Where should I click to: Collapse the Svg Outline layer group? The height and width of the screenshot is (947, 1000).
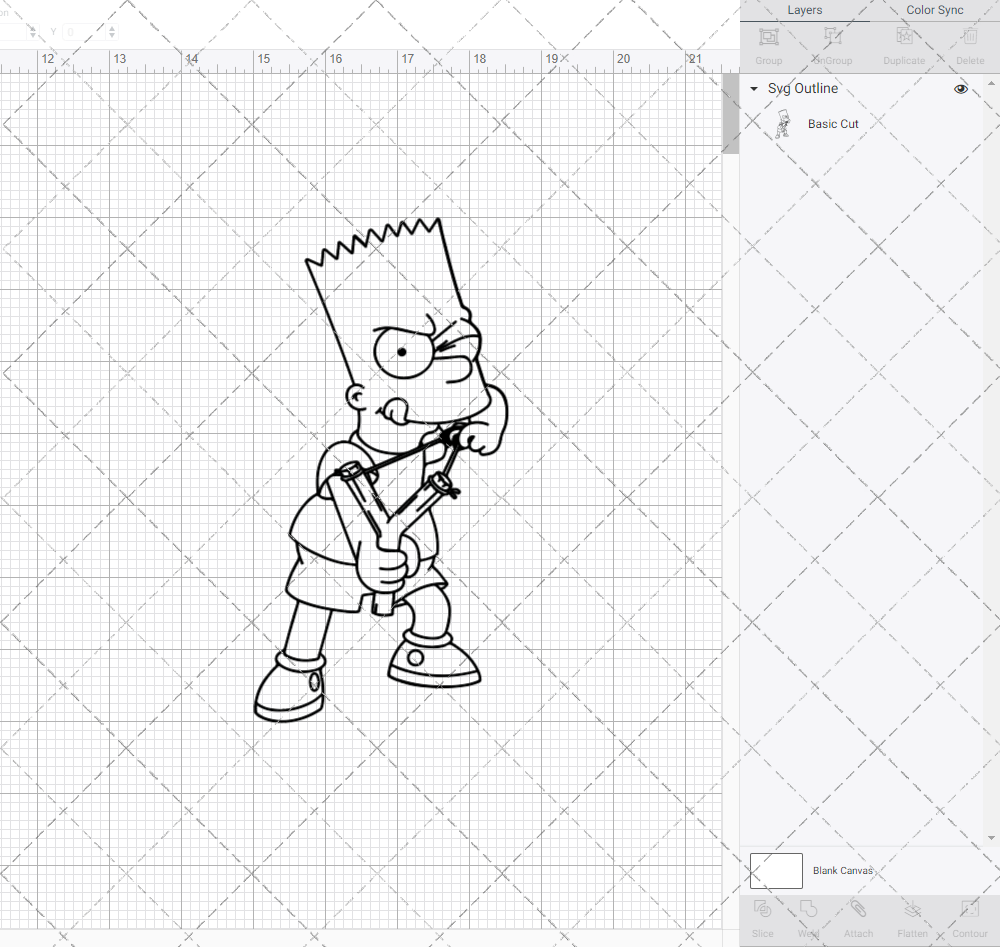coord(754,89)
